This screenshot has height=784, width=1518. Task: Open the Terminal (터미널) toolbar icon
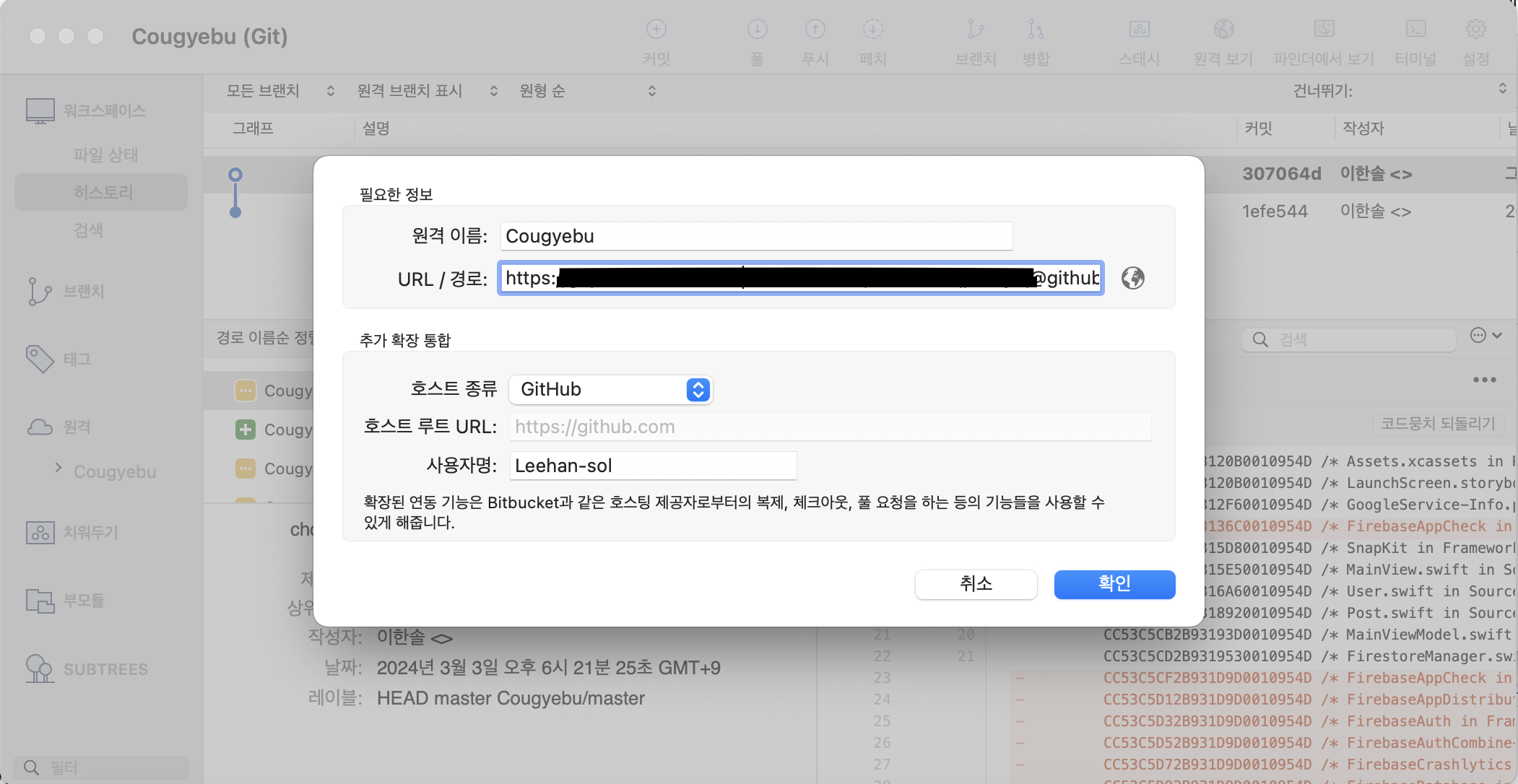point(1415,30)
